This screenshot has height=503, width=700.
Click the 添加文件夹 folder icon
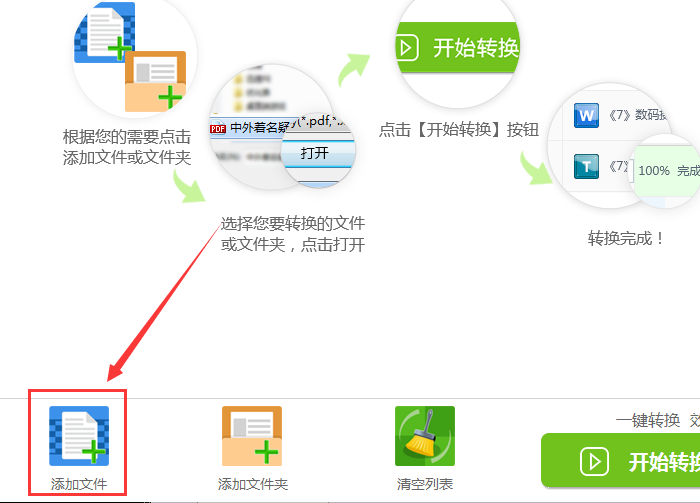[252, 436]
